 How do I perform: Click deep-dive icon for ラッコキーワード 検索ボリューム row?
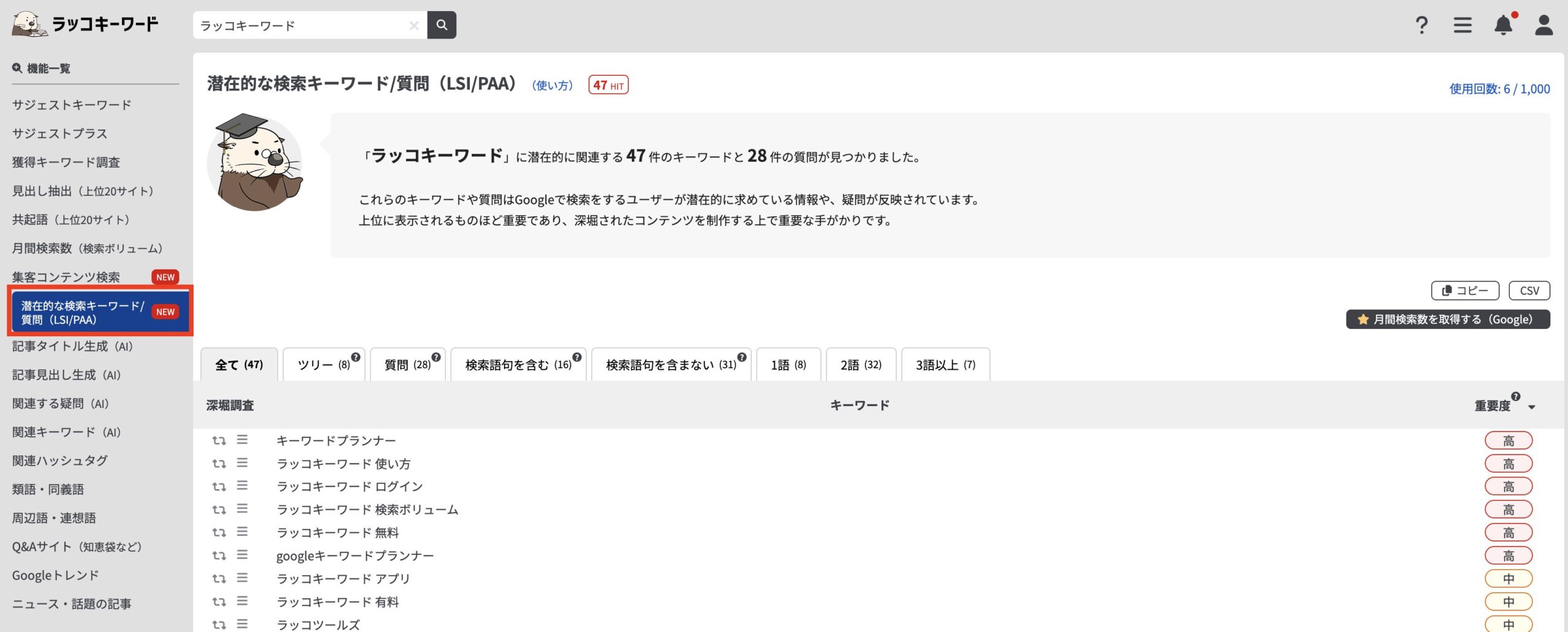219,510
